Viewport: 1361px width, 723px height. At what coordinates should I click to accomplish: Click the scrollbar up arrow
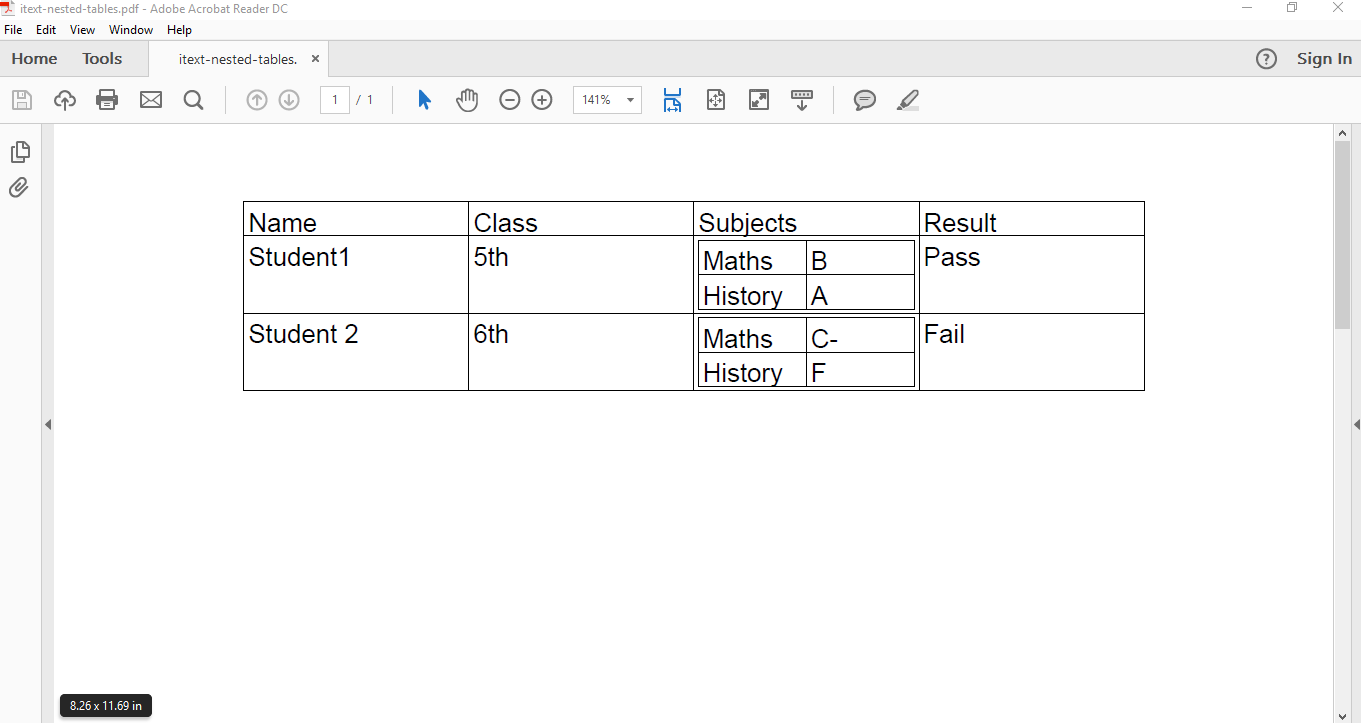coord(1343,132)
